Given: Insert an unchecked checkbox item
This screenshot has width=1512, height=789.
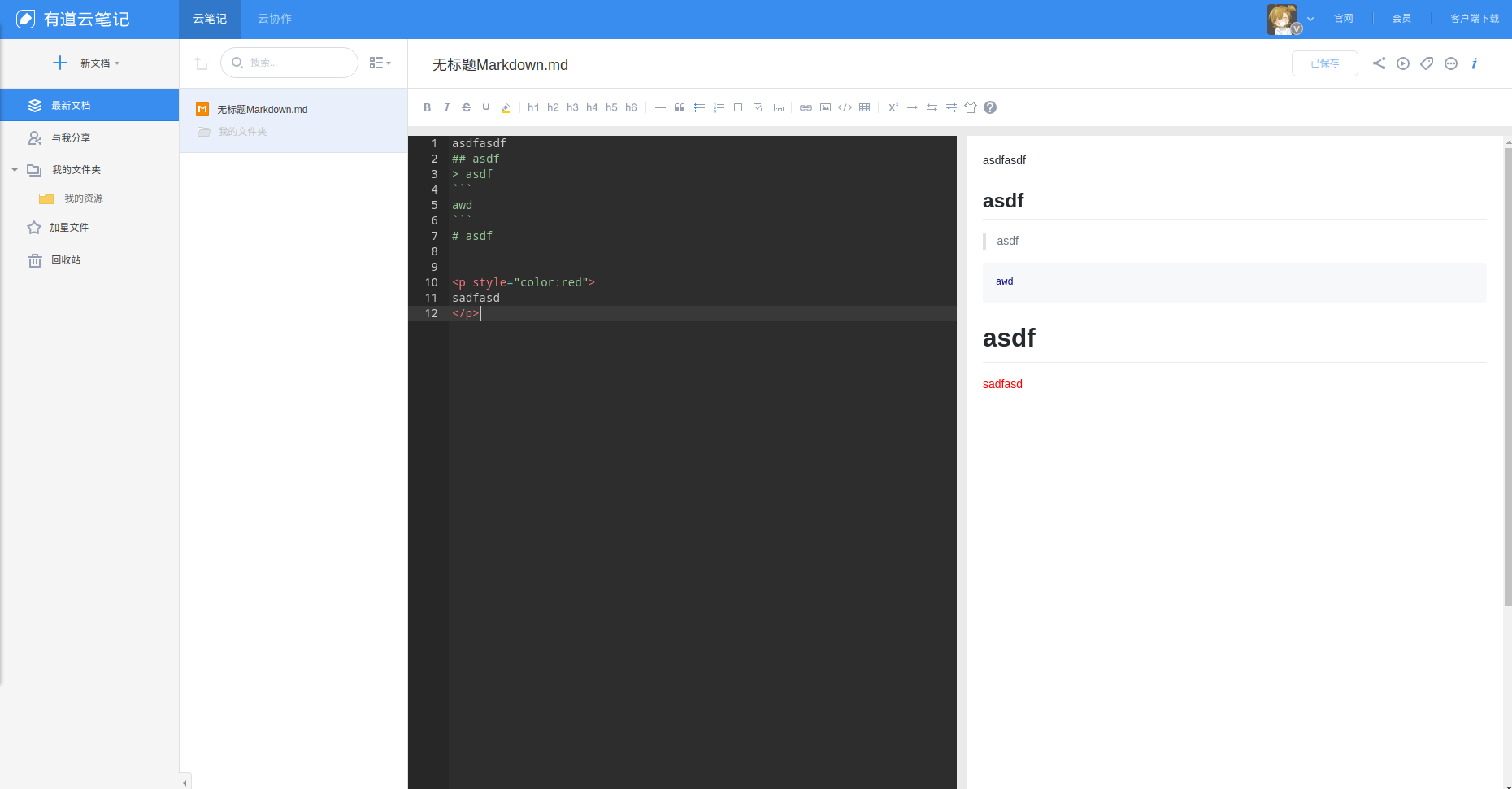Looking at the screenshot, I should pos(738,107).
